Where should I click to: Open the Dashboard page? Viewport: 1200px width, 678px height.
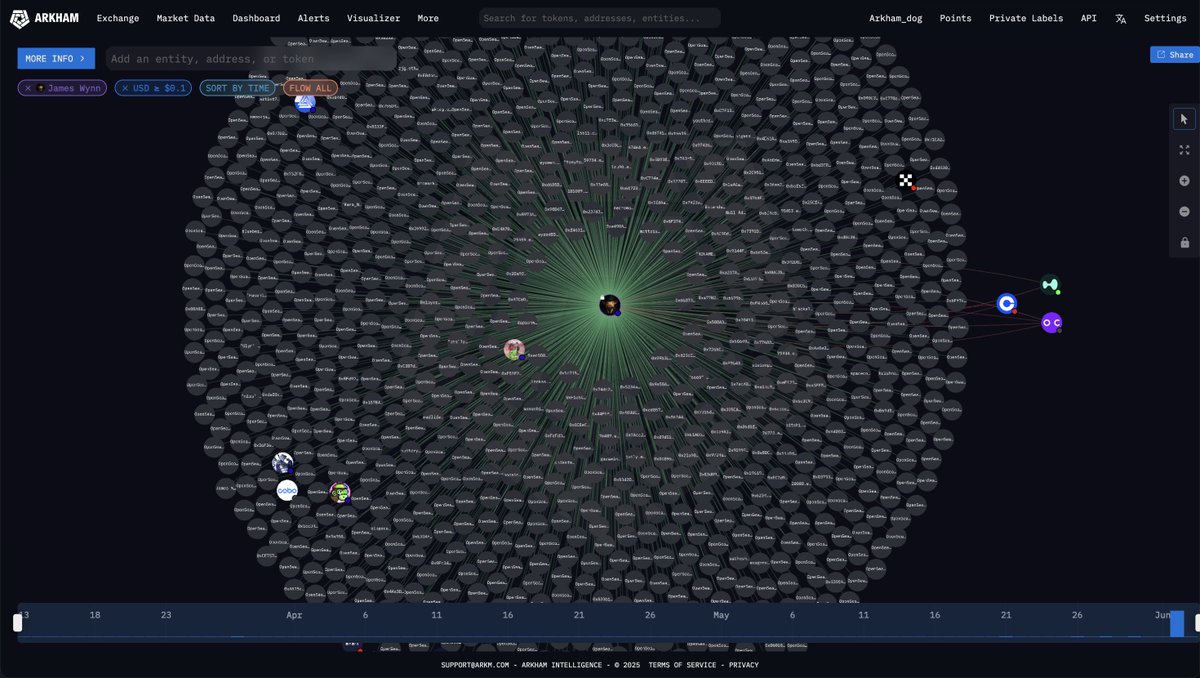[256, 18]
